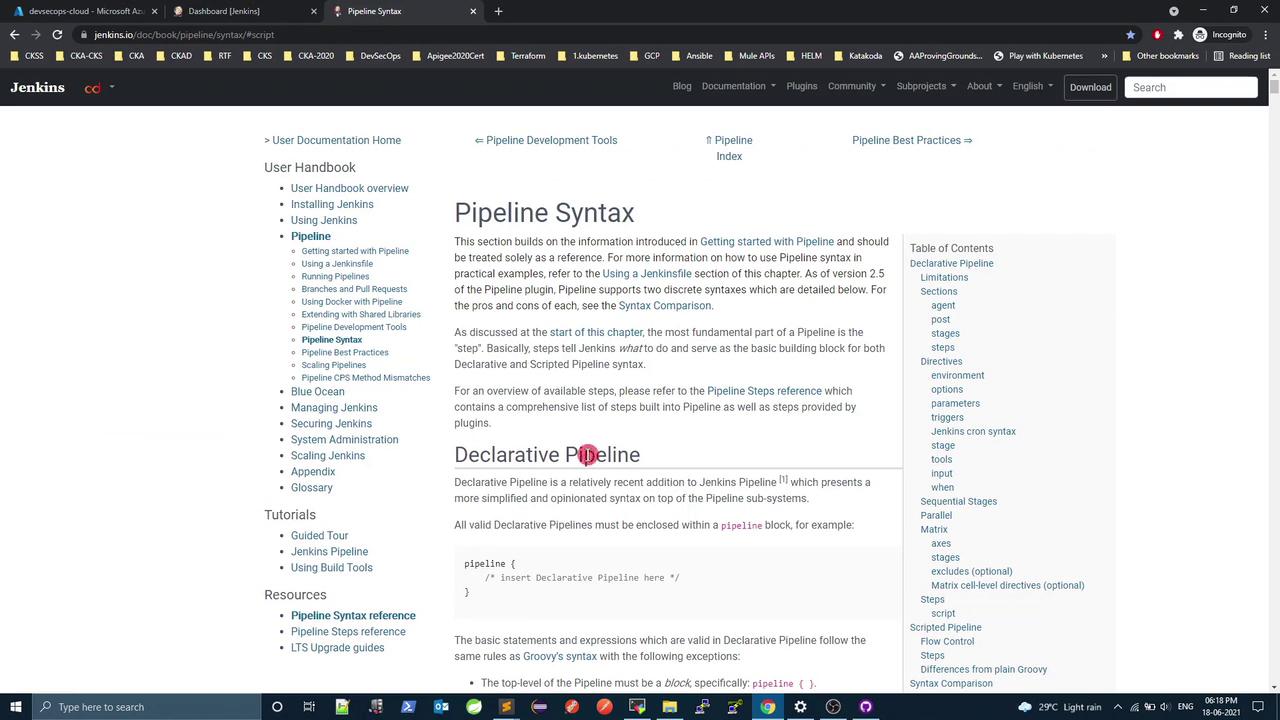Expand the About dropdown menu
The width and height of the screenshot is (1280, 720).
pyautogui.click(x=984, y=87)
